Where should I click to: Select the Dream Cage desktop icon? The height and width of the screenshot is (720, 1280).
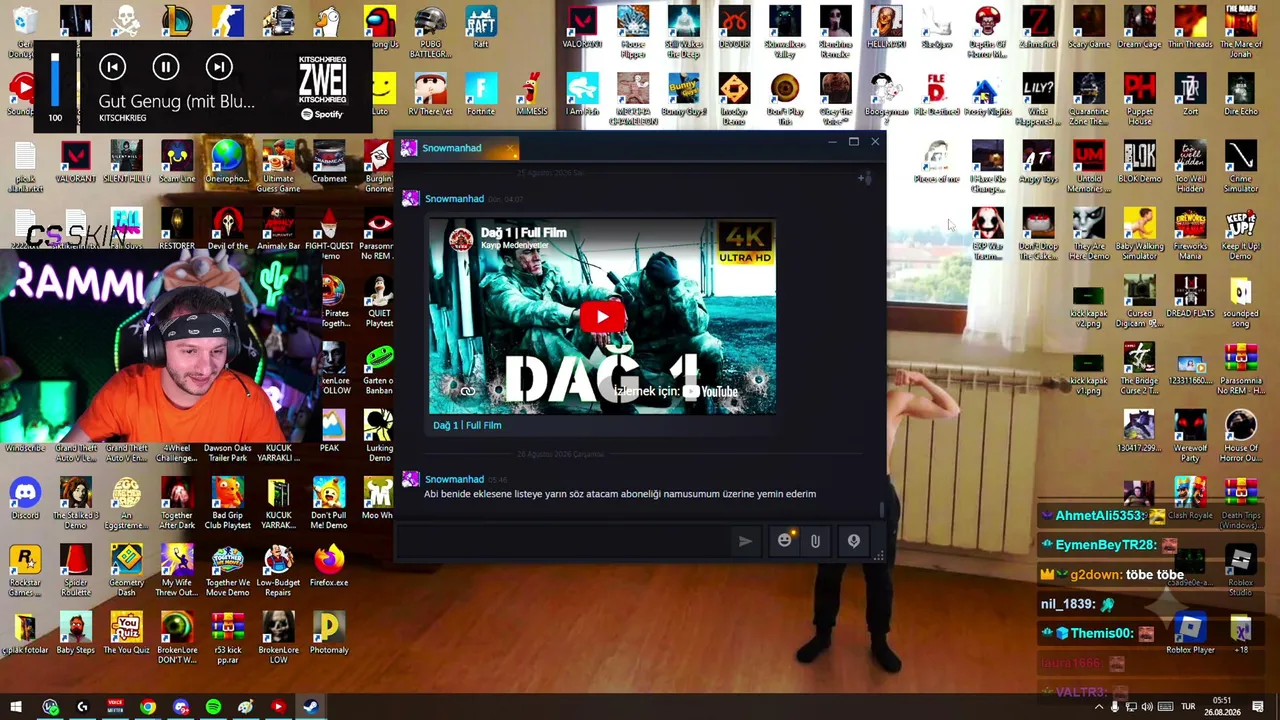tap(1139, 27)
